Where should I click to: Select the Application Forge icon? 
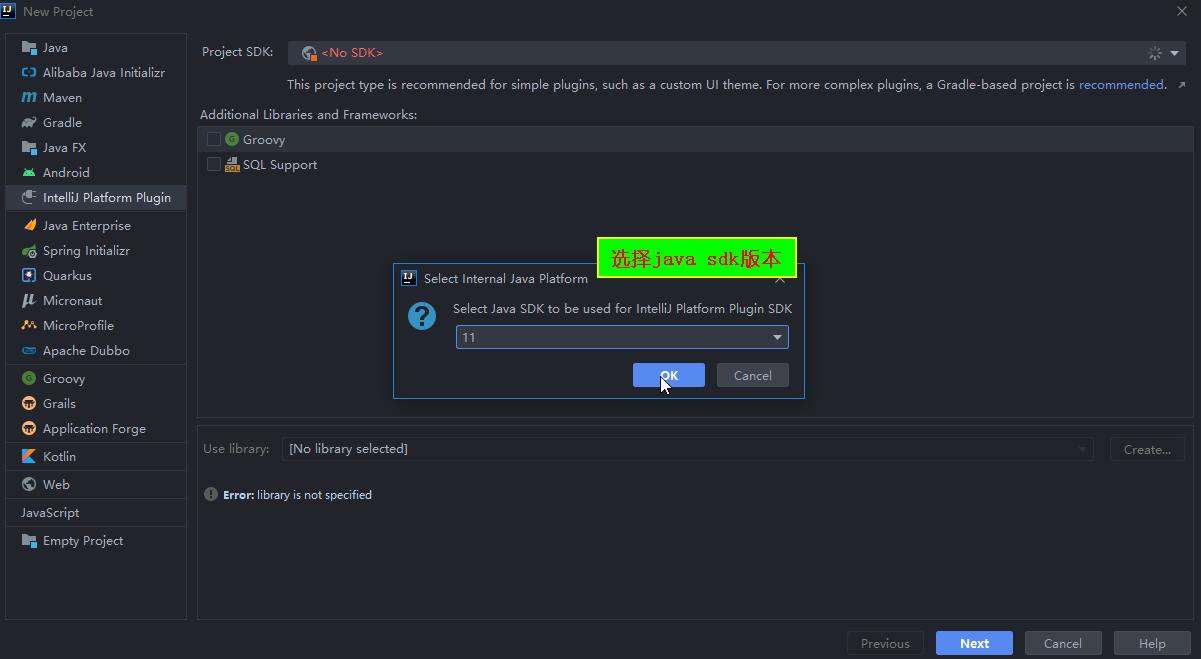(29, 428)
